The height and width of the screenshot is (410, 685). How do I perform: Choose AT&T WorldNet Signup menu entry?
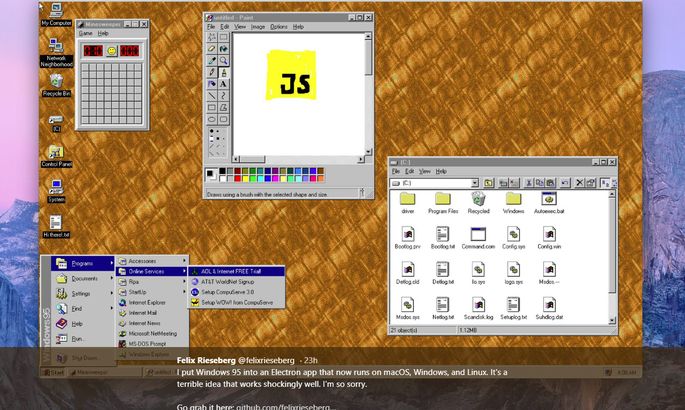click(x=236, y=282)
